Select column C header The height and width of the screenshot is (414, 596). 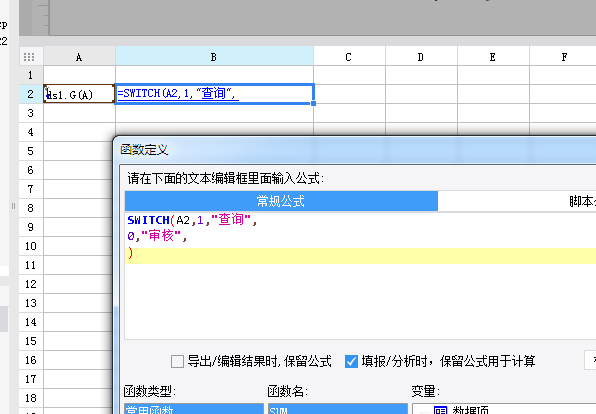tap(349, 57)
